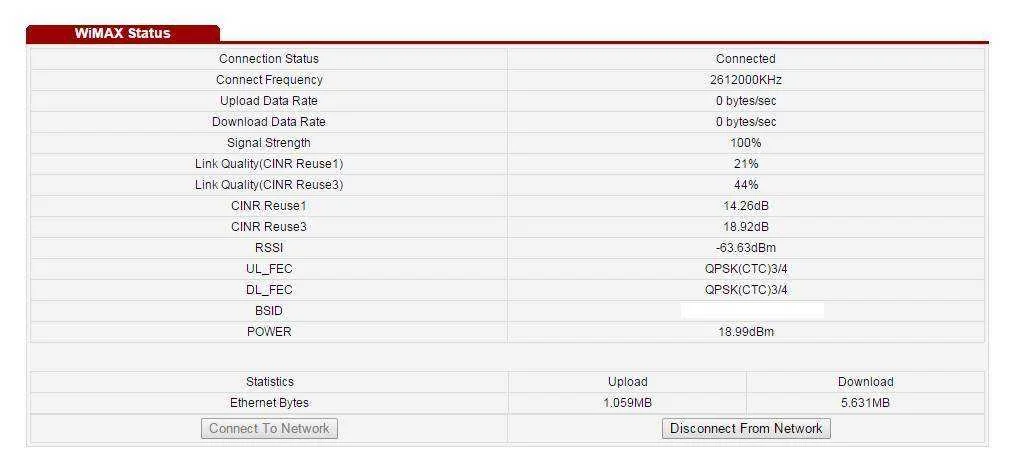Click the blank BSID value field
Screen dimensions: 1020x469
coord(753,310)
